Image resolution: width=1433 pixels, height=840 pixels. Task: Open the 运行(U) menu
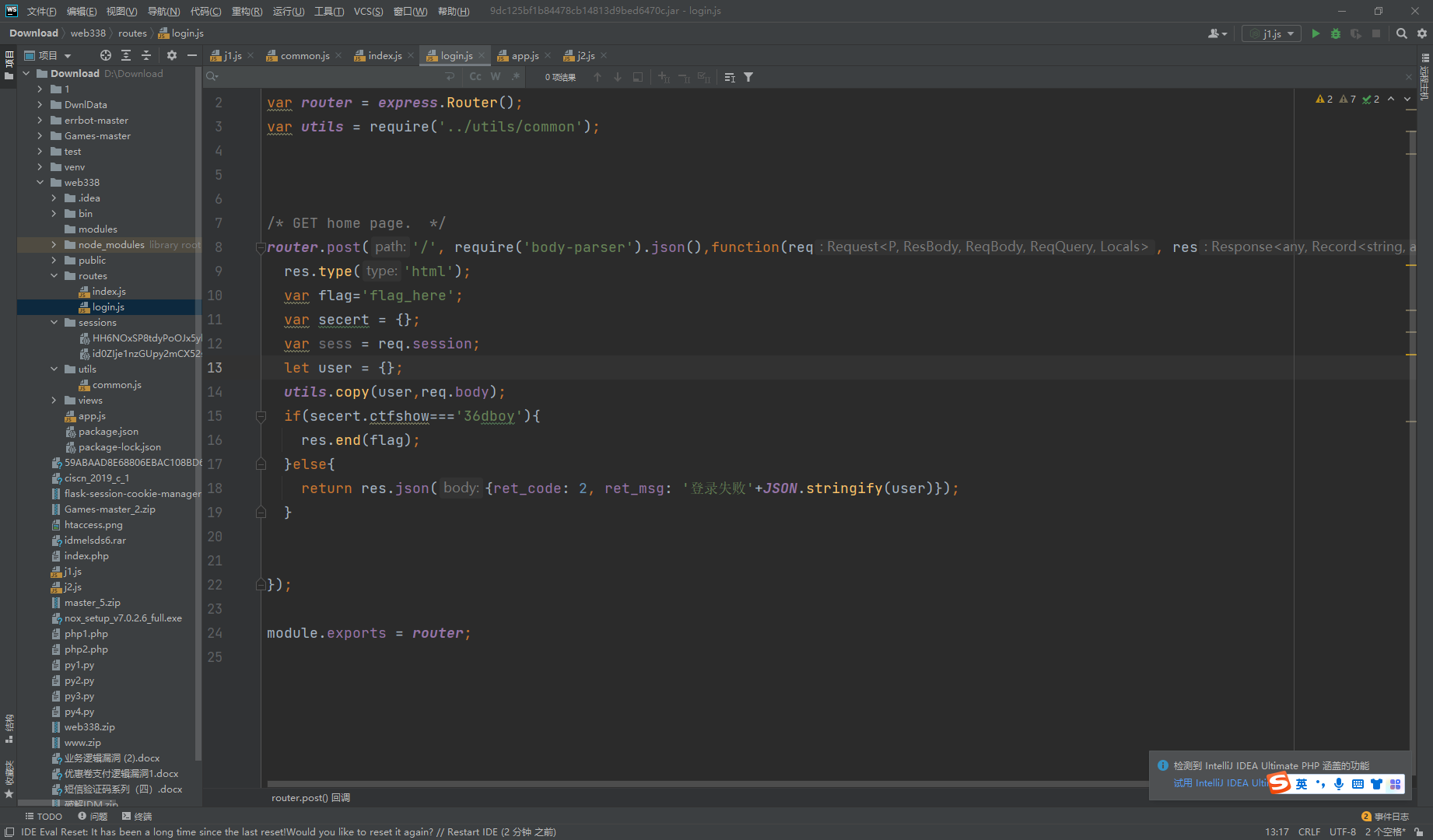click(x=289, y=11)
